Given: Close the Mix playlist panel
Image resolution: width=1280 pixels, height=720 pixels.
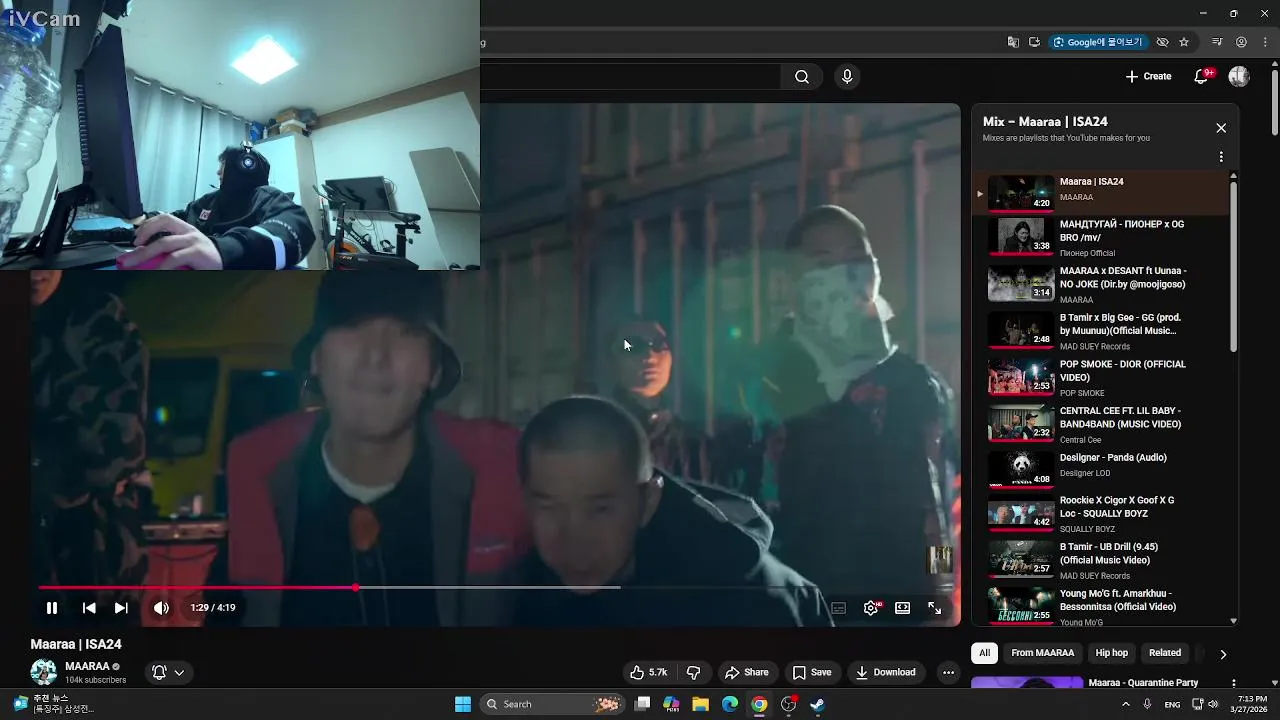Looking at the screenshot, I should [1221, 128].
